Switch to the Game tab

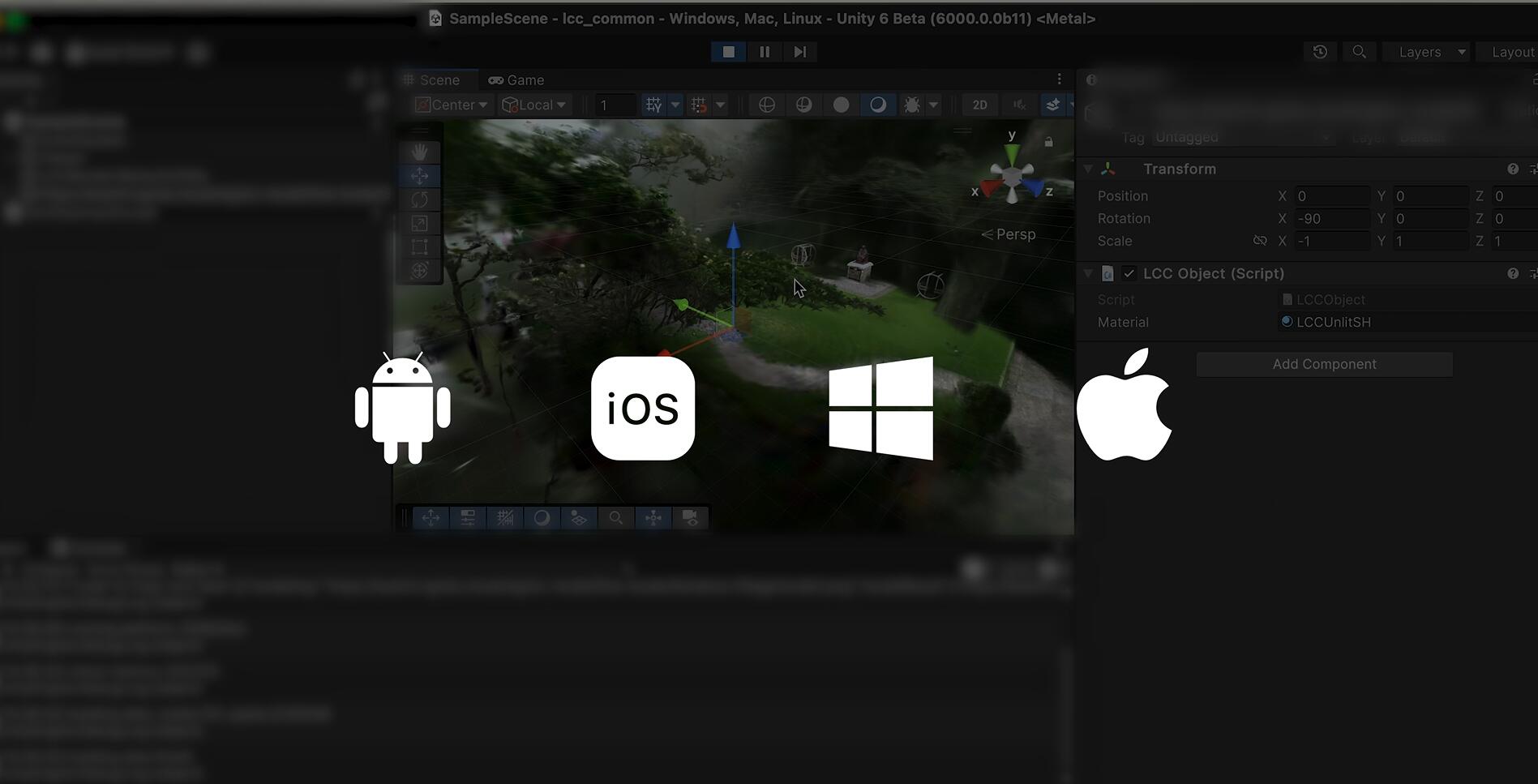coord(516,79)
